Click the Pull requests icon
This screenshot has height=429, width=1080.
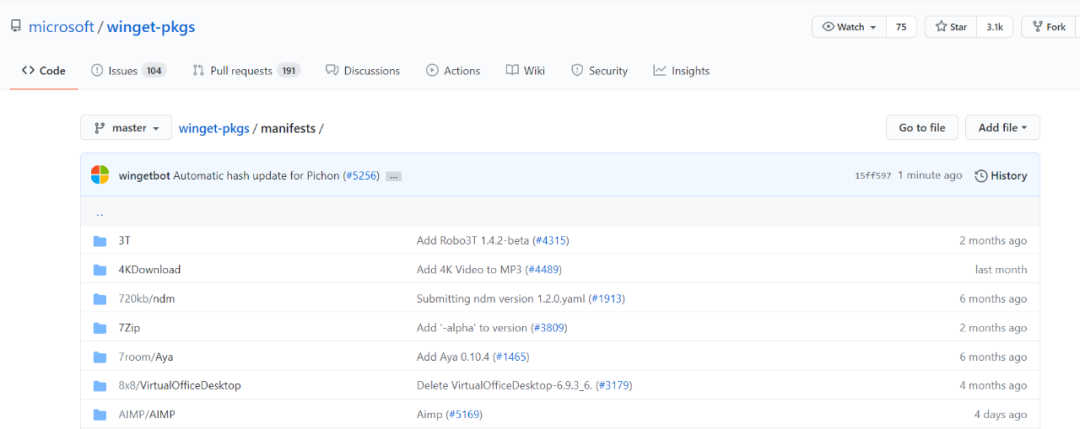pyautogui.click(x=198, y=70)
